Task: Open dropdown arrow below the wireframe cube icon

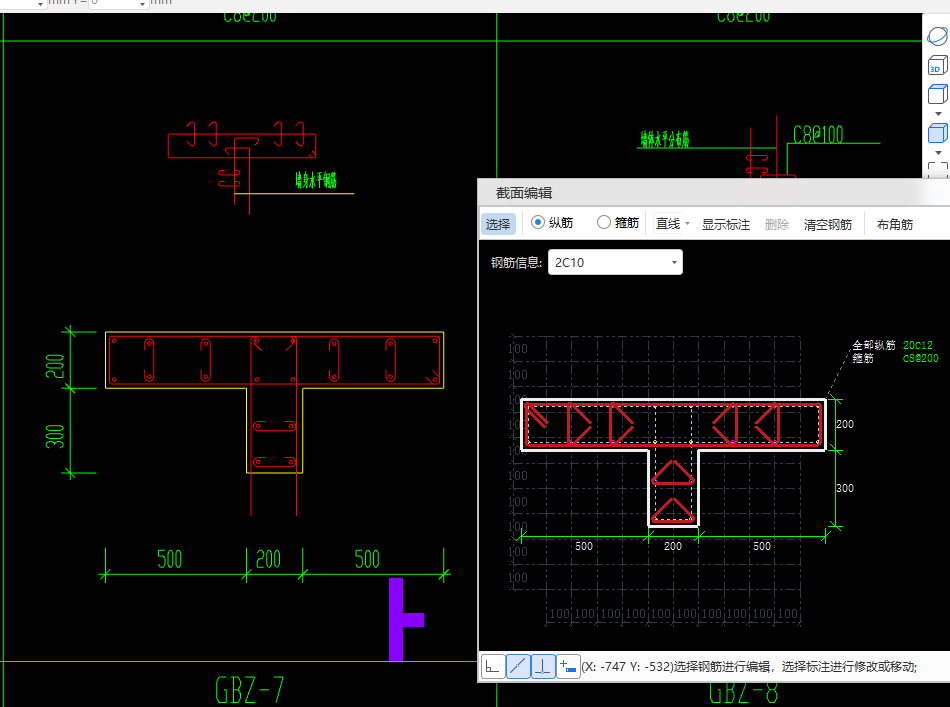Action: (938, 113)
